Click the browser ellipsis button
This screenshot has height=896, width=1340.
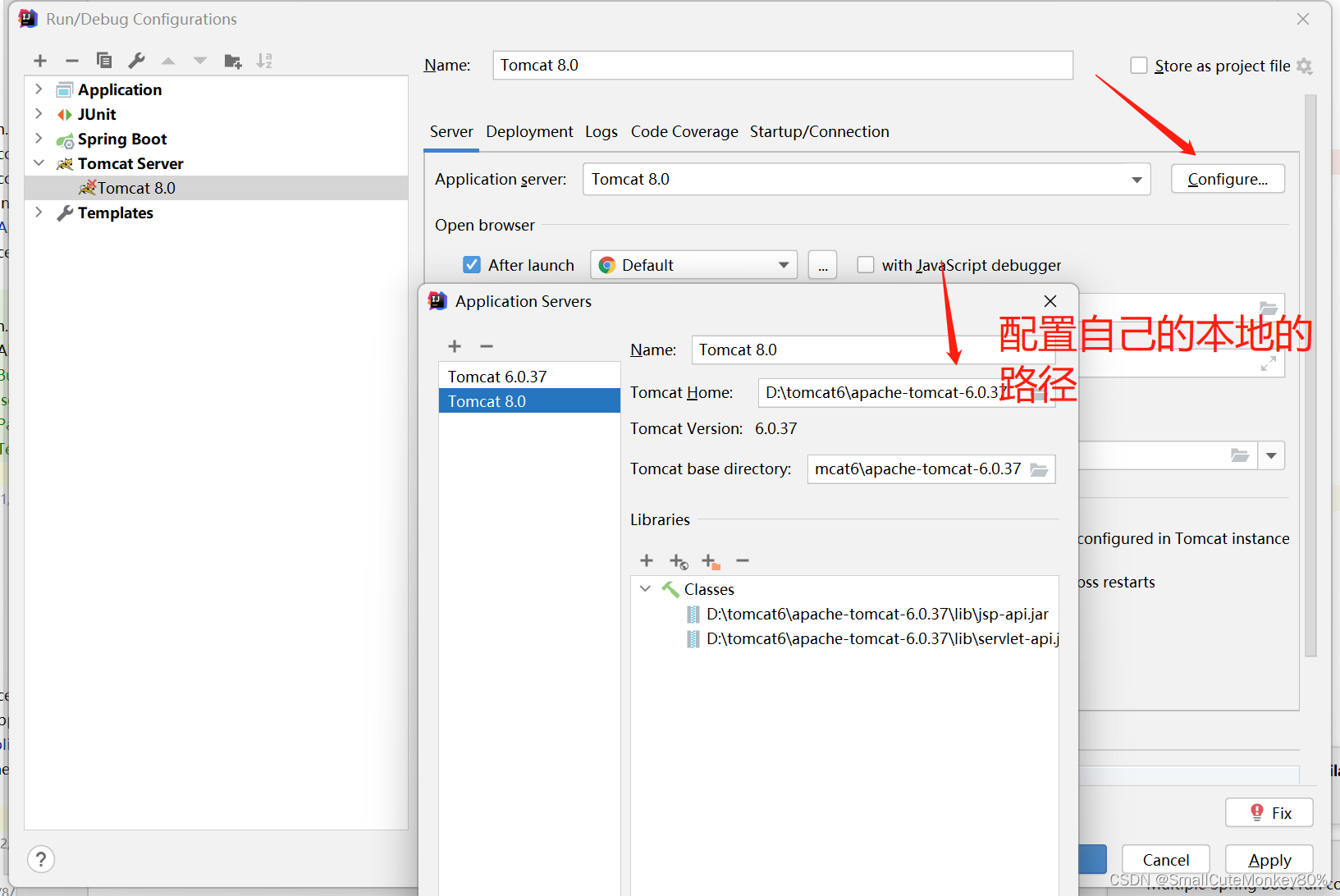click(x=823, y=265)
